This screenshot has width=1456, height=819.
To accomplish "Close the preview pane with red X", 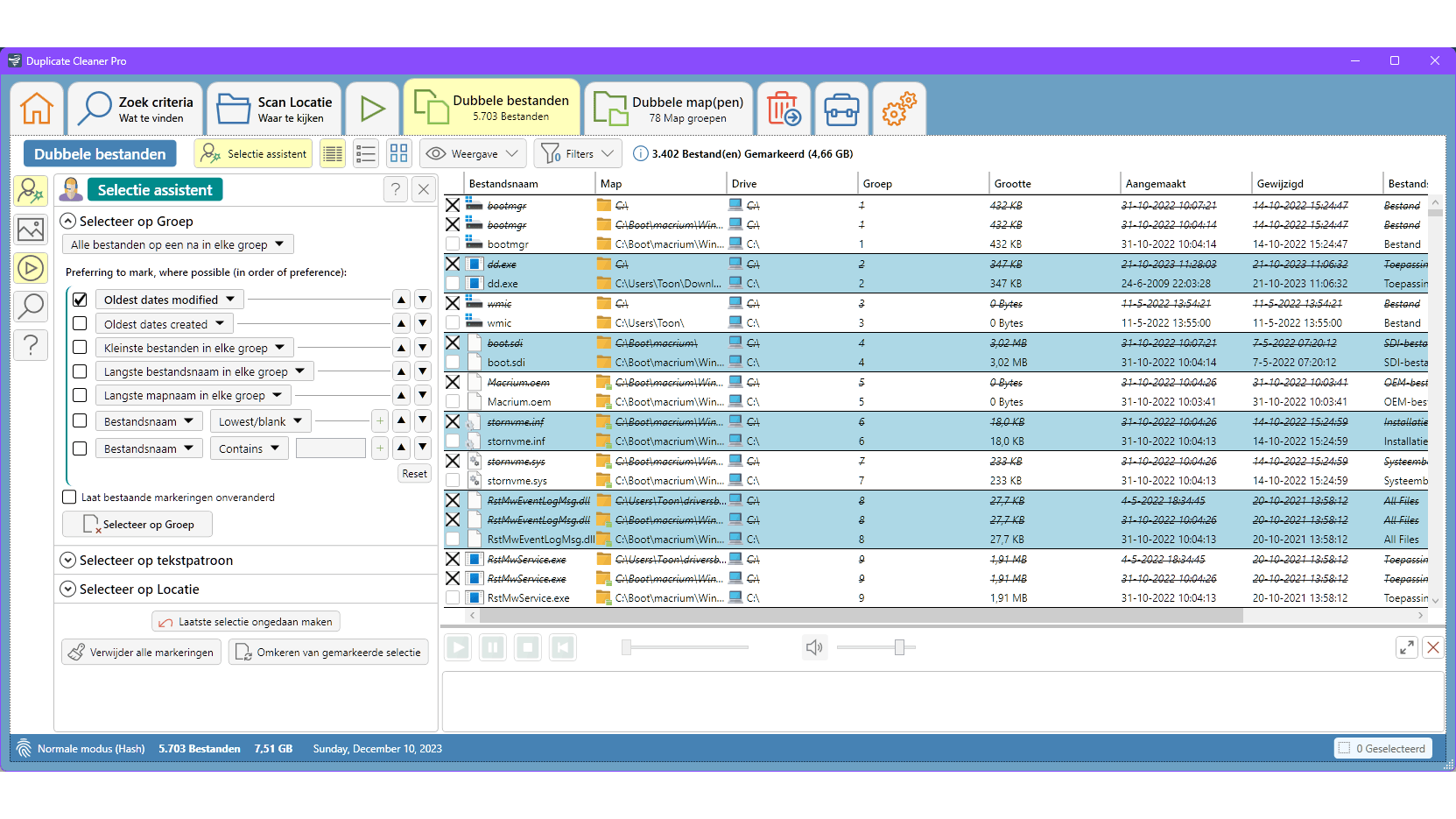I will 1433,647.
